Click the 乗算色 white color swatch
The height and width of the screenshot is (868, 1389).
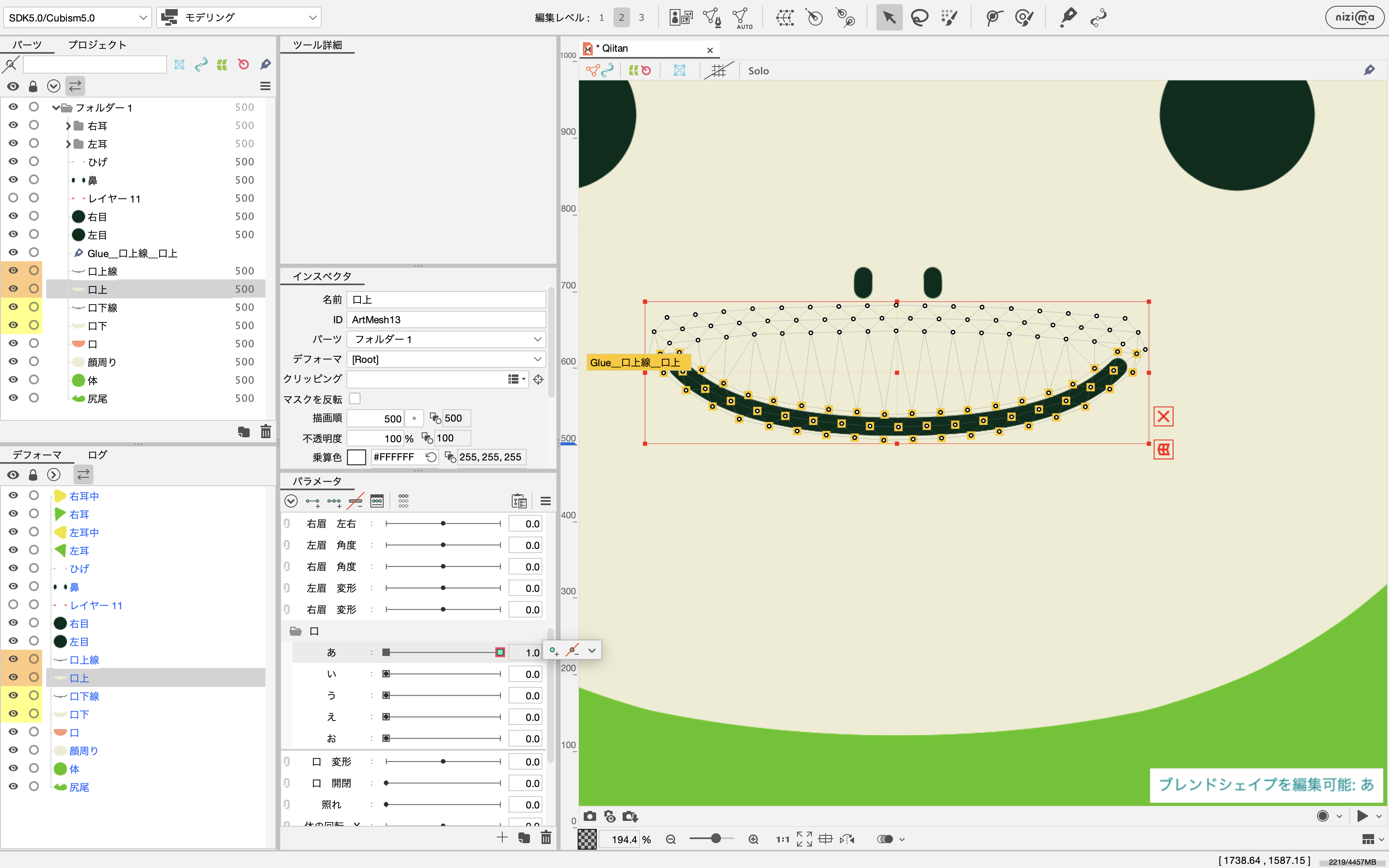pos(356,457)
